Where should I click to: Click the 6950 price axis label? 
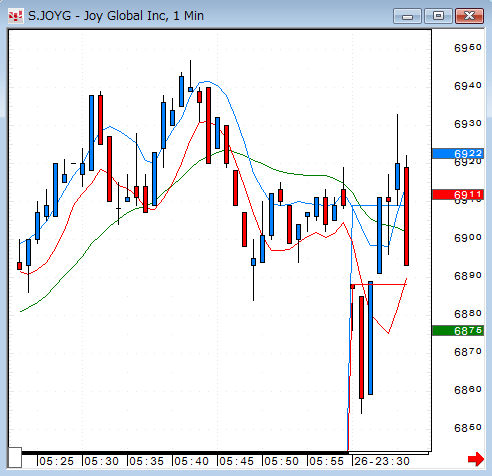click(x=468, y=48)
